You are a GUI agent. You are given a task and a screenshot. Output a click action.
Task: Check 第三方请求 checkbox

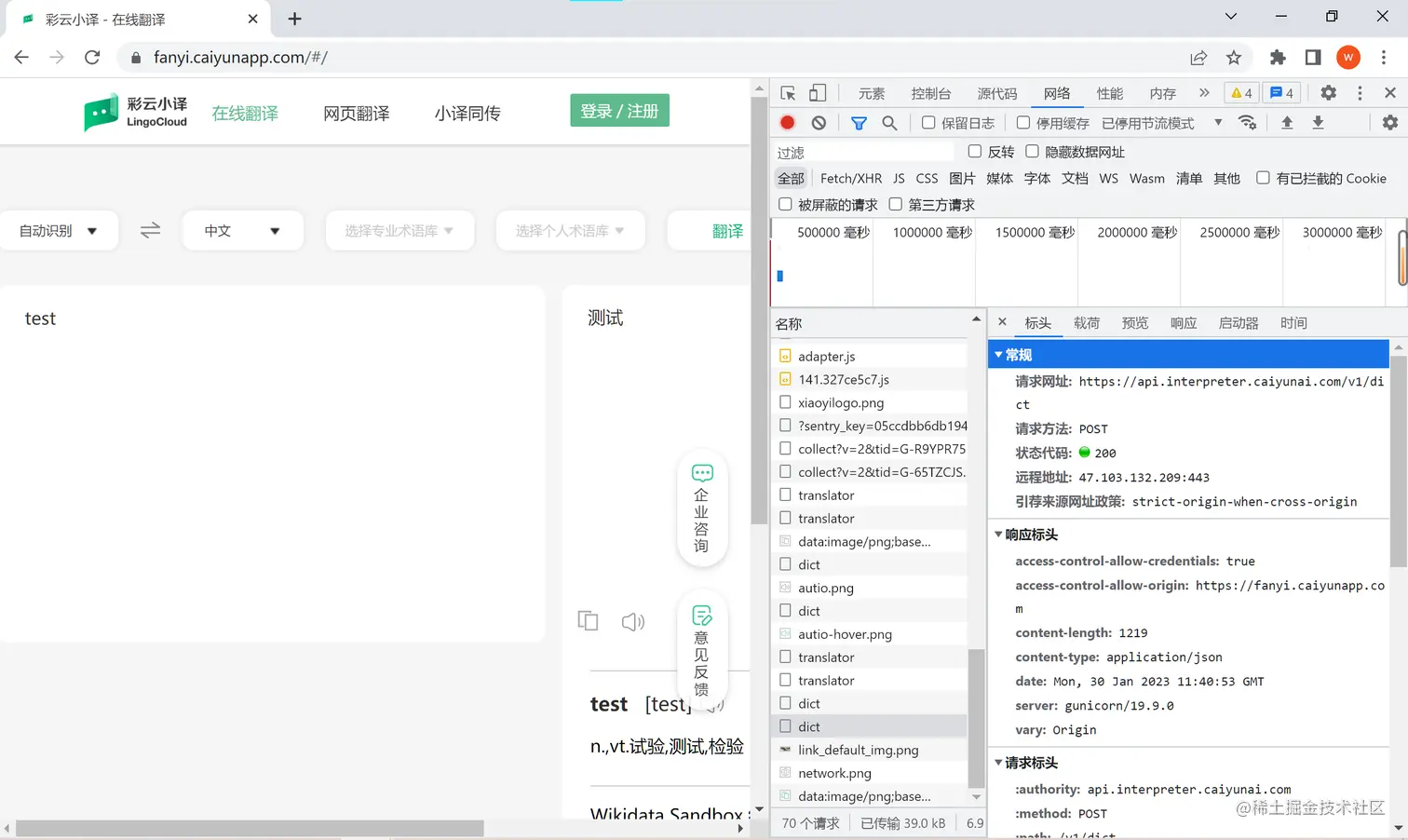tap(895, 204)
